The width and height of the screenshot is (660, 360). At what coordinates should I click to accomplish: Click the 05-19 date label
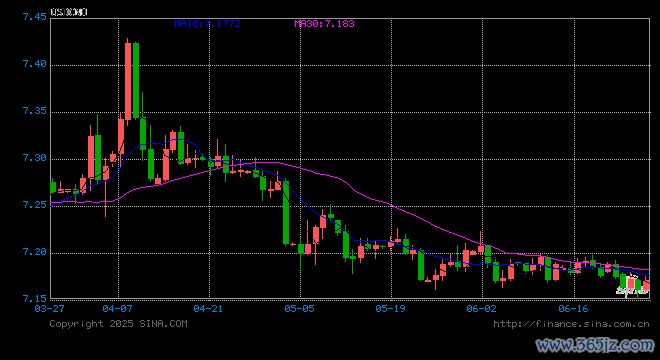[x=390, y=309]
